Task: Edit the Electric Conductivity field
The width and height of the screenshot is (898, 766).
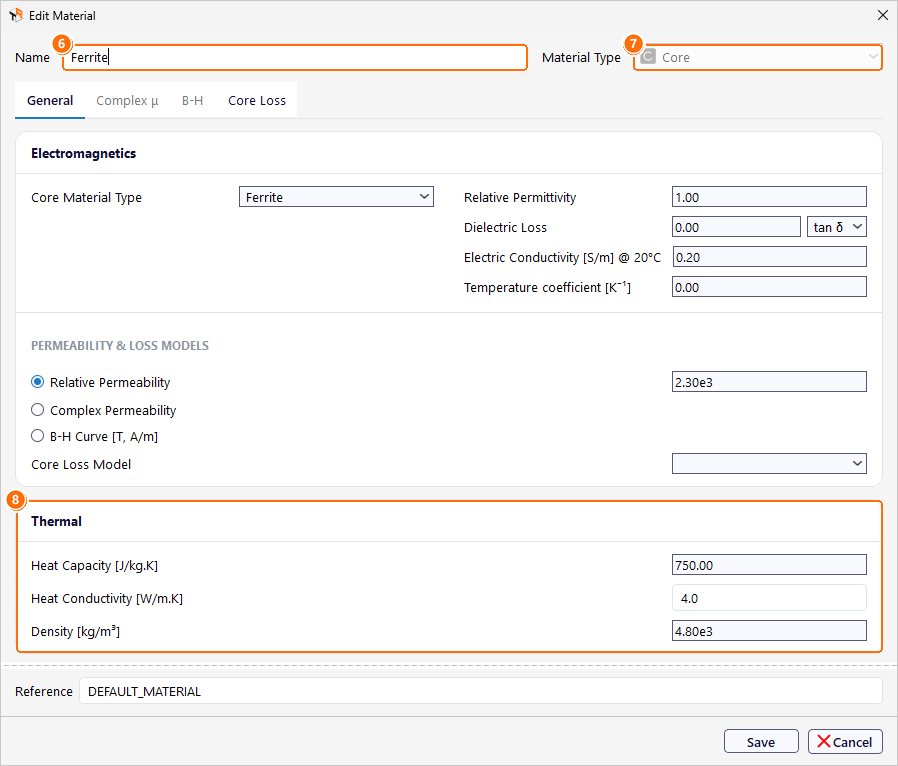Action: point(769,257)
